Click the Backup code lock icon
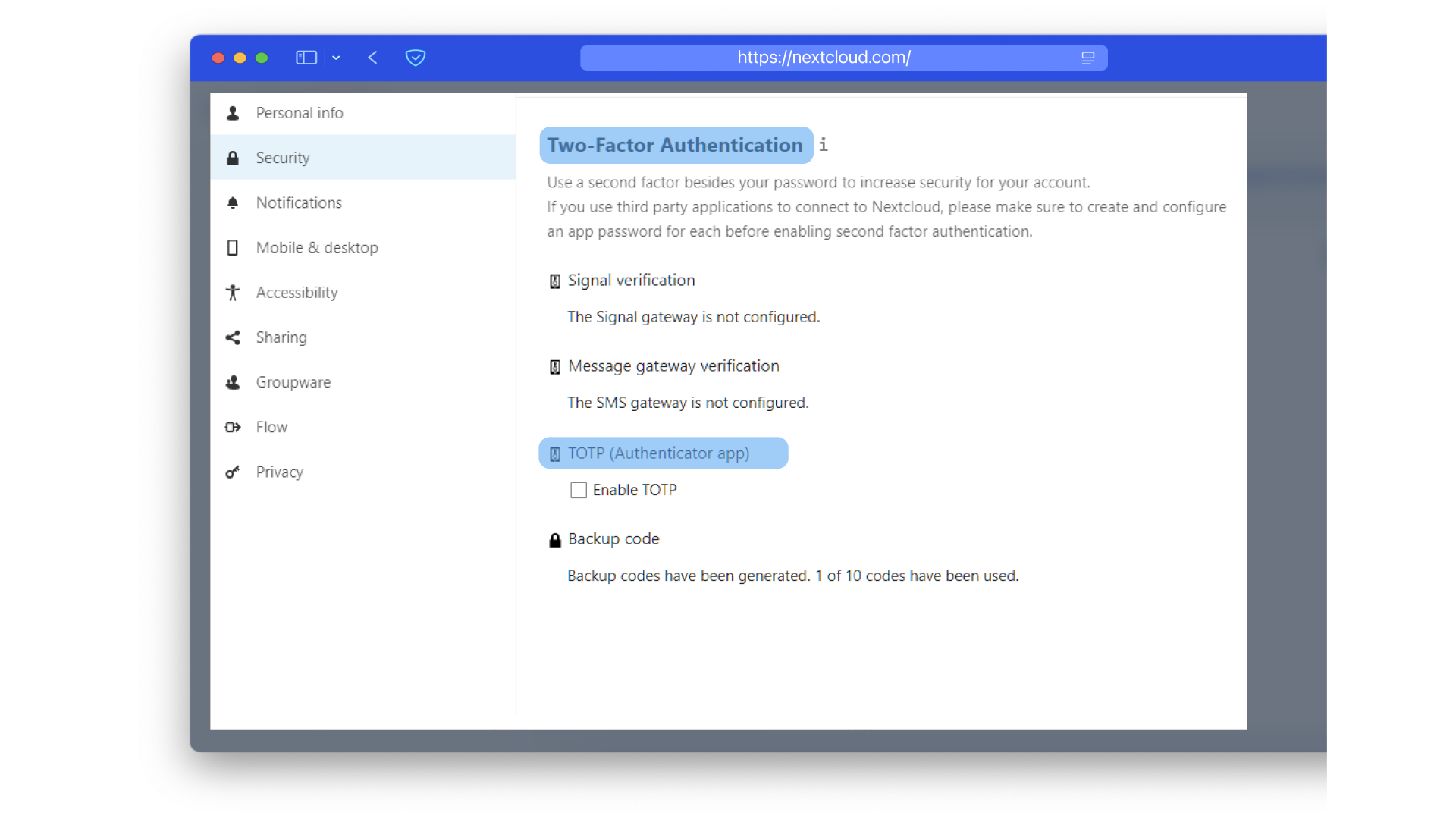This screenshot has width=1456, height=819. pos(555,540)
